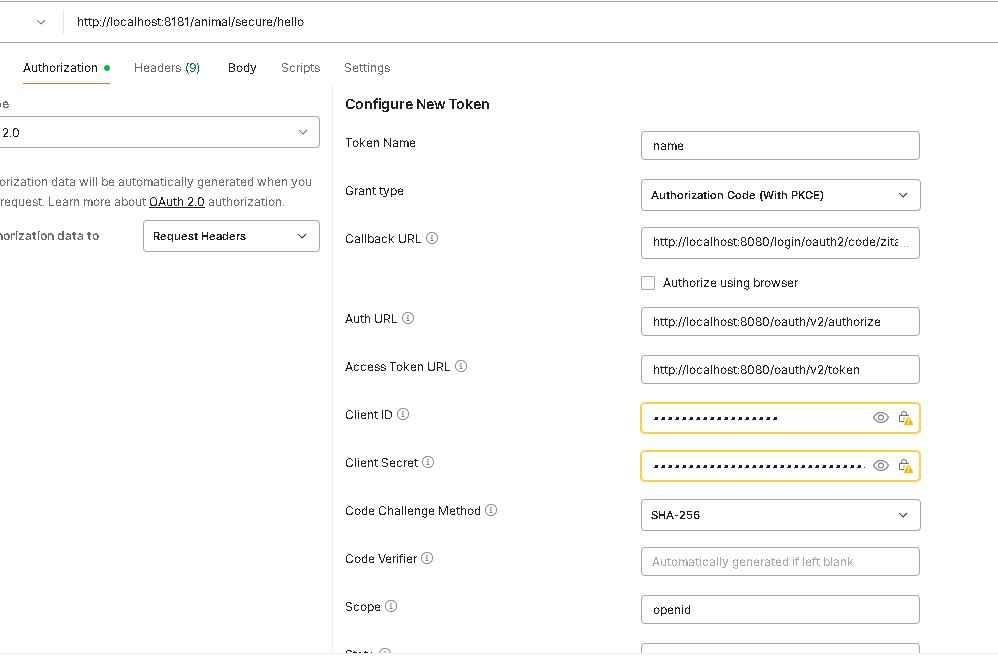Click info icon next to Access Token URL
Viewport: 998px width, 663px height.
pos(461,367)
